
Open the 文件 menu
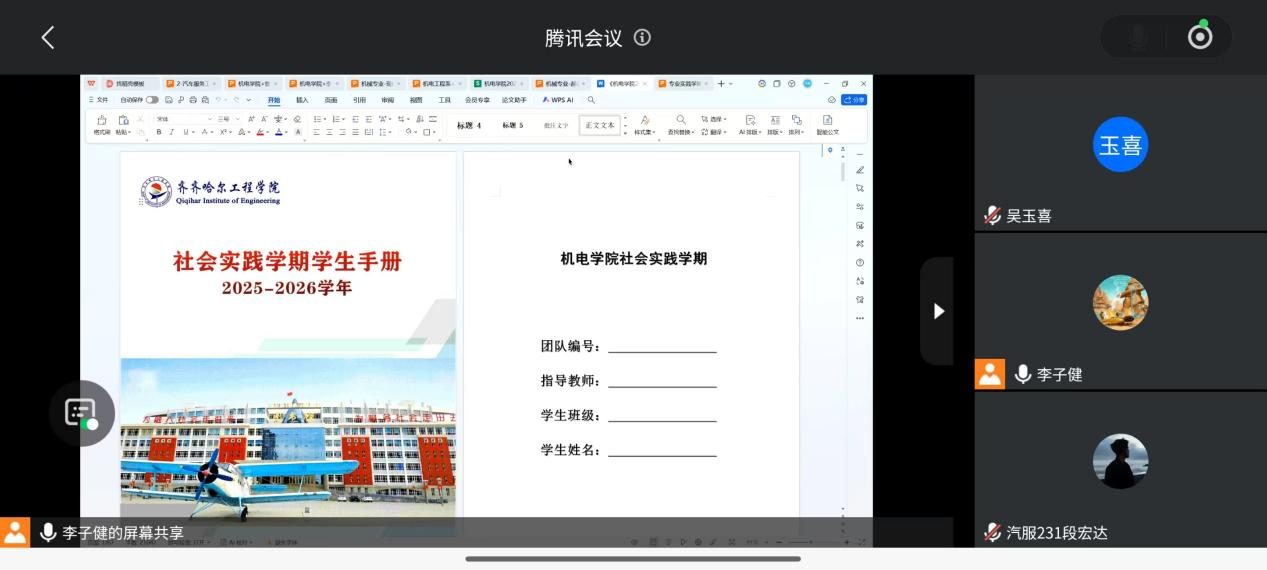(x=100, y=100)
